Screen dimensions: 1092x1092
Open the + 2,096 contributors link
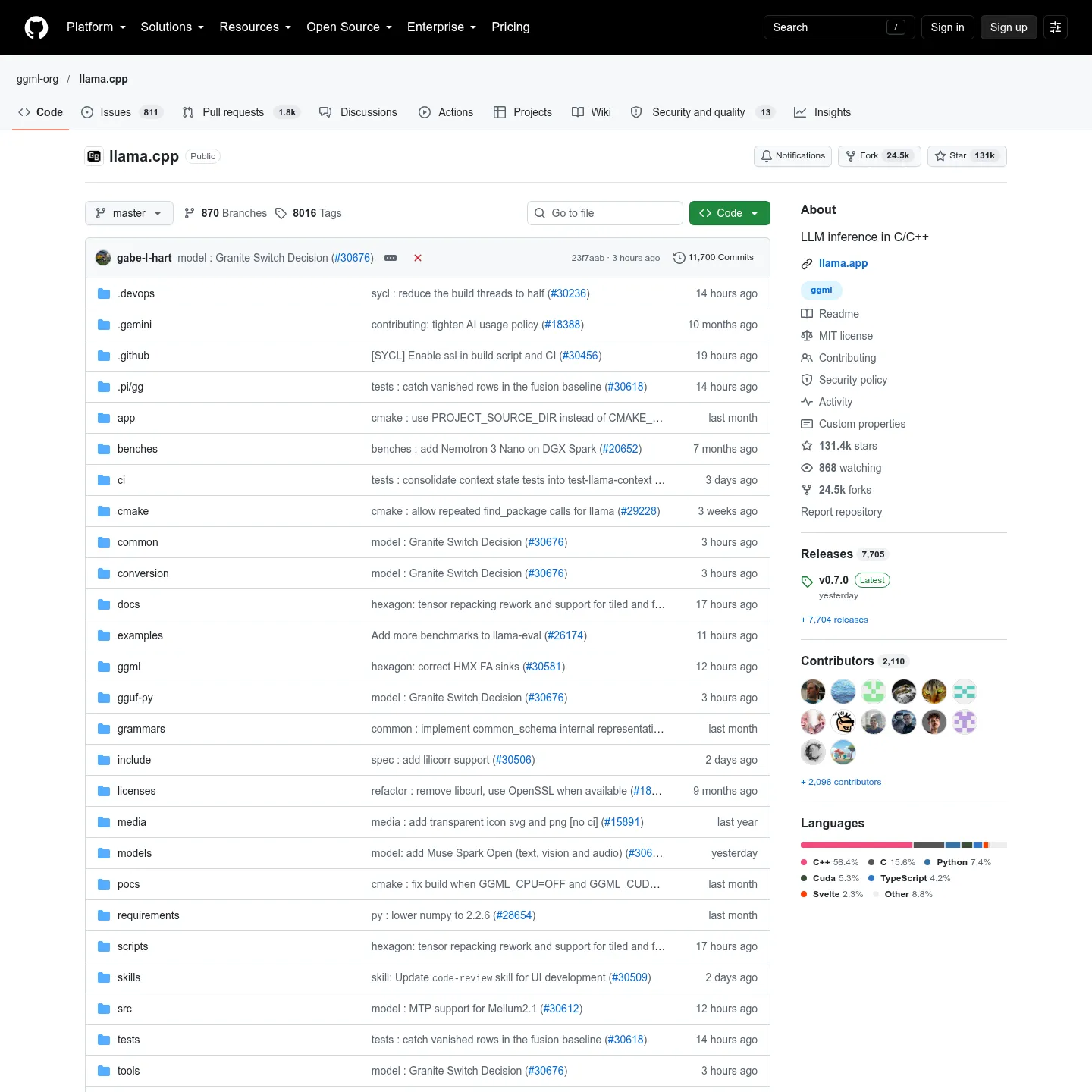841,782
